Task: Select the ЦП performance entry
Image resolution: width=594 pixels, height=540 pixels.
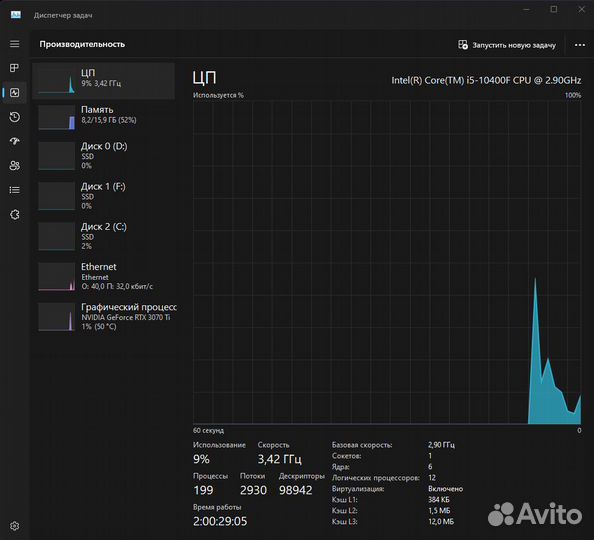Action: [x=103, y=81]
